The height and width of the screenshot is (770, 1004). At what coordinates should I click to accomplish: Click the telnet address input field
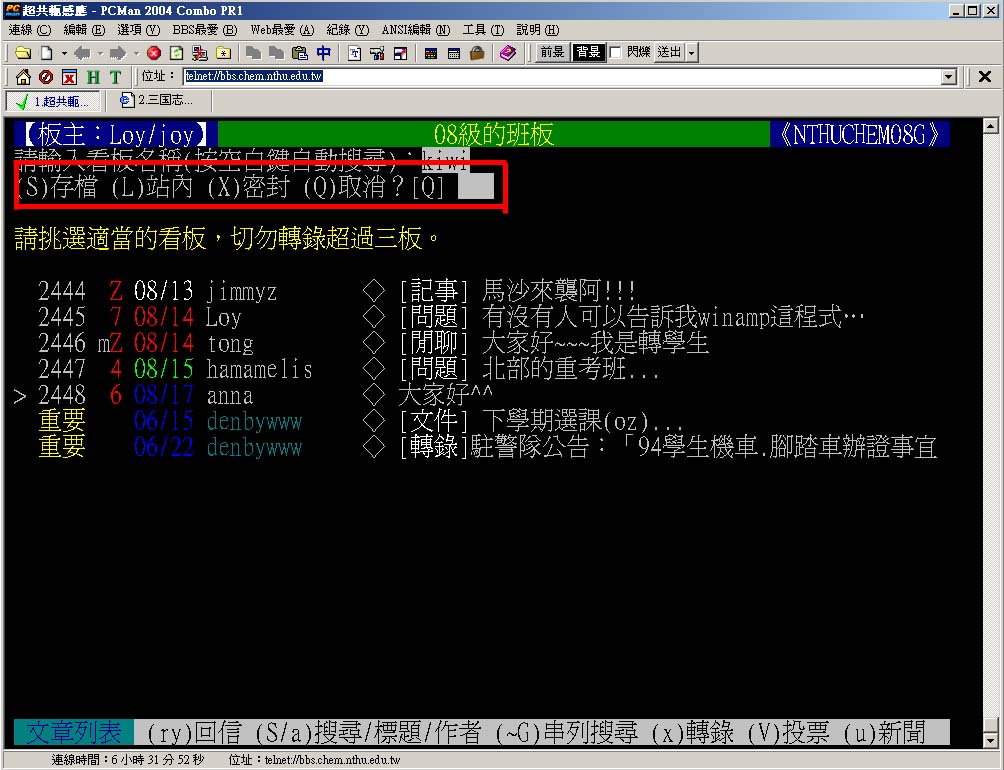[x=560, y=77]
